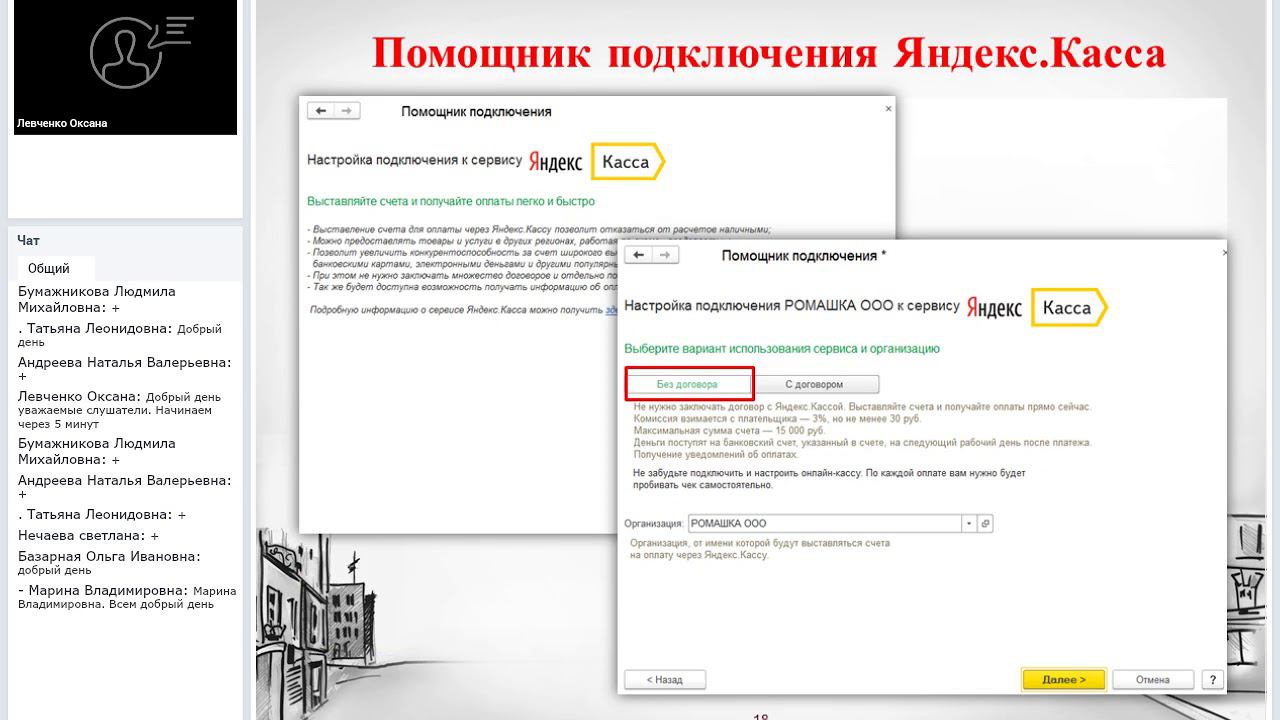Screen dimensions: 1280x720
Task: Expand the Организация dropdown arrow
Action: tap(969, 523)
